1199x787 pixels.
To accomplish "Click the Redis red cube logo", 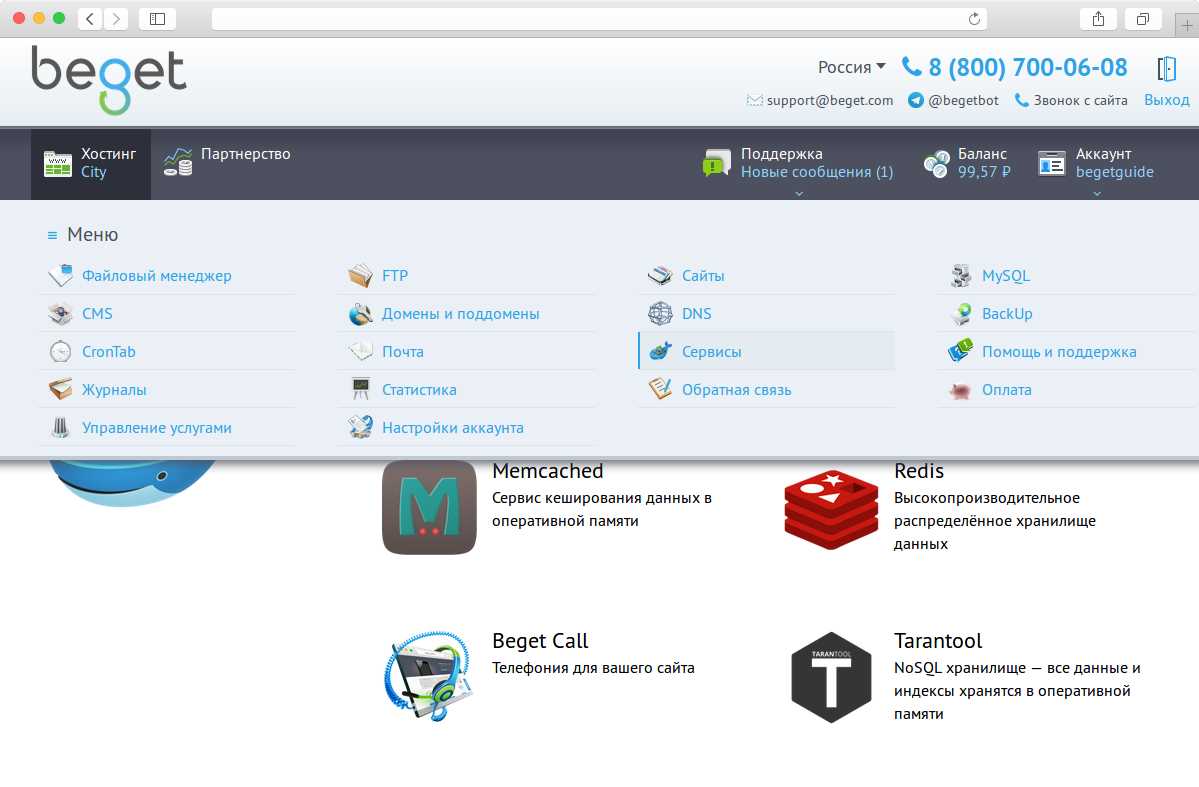I will 831,510.
